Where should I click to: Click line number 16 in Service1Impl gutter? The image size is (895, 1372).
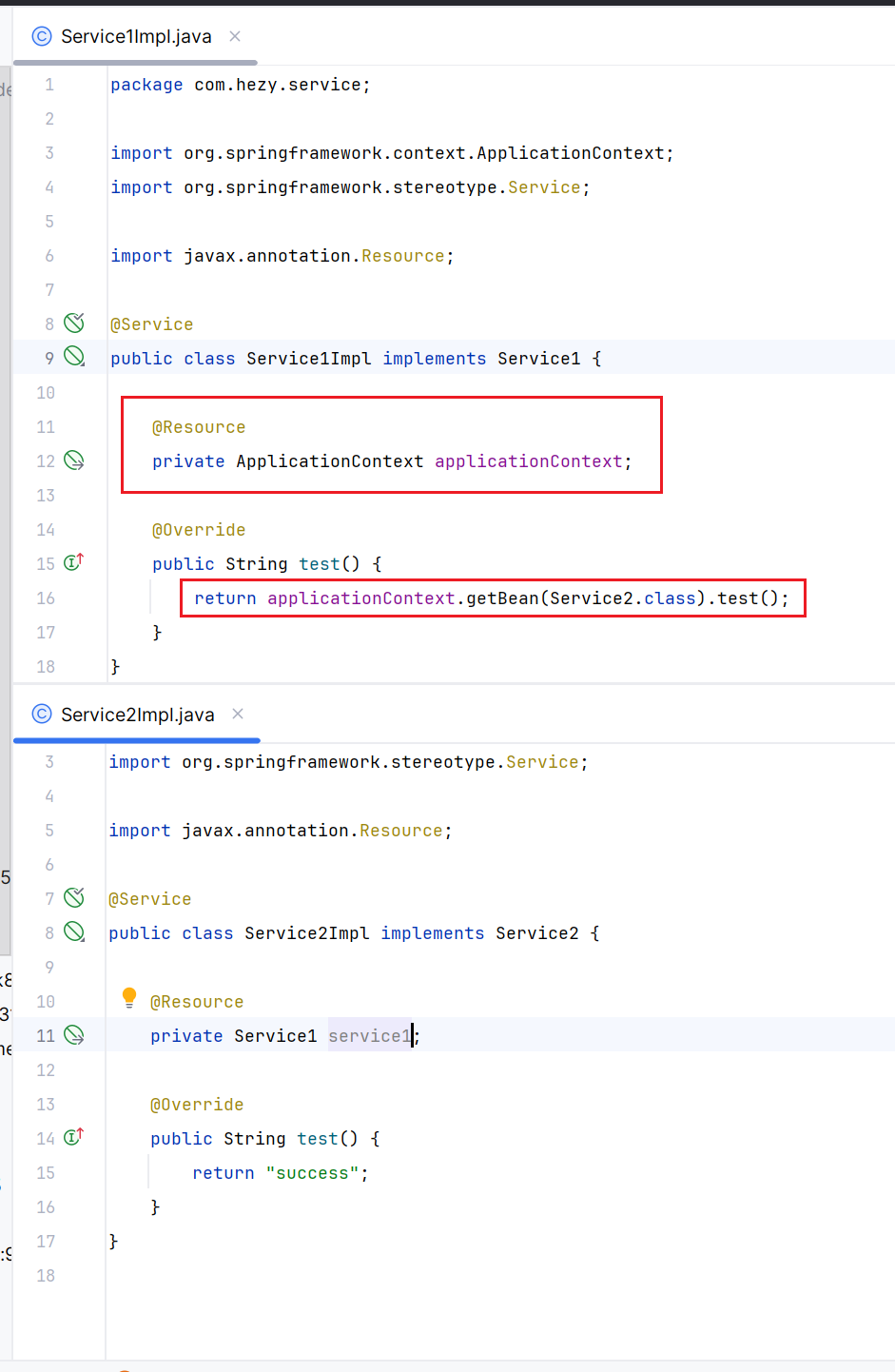tap(46, 598)
